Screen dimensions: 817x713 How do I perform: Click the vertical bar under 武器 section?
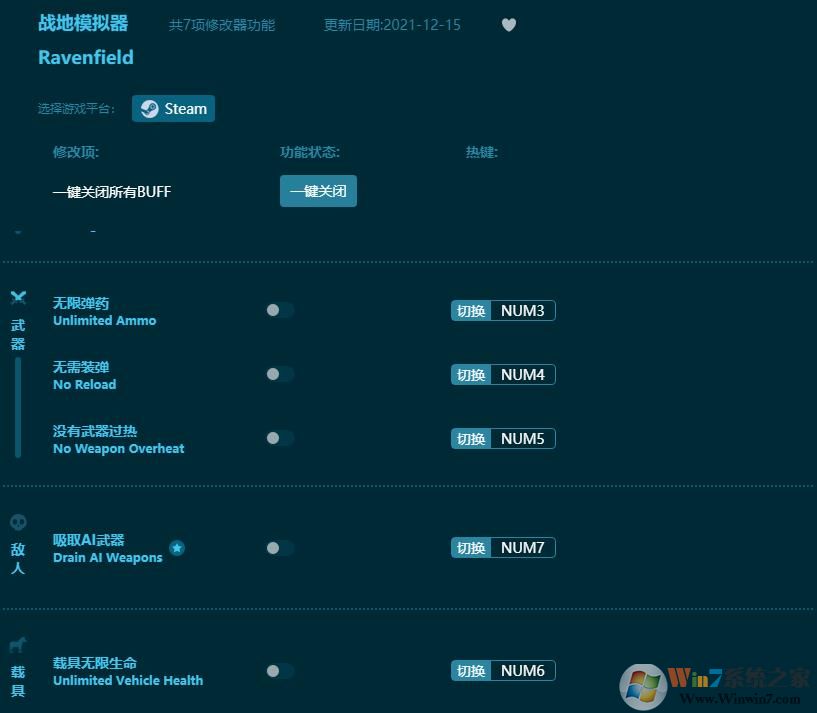[18, 407]
